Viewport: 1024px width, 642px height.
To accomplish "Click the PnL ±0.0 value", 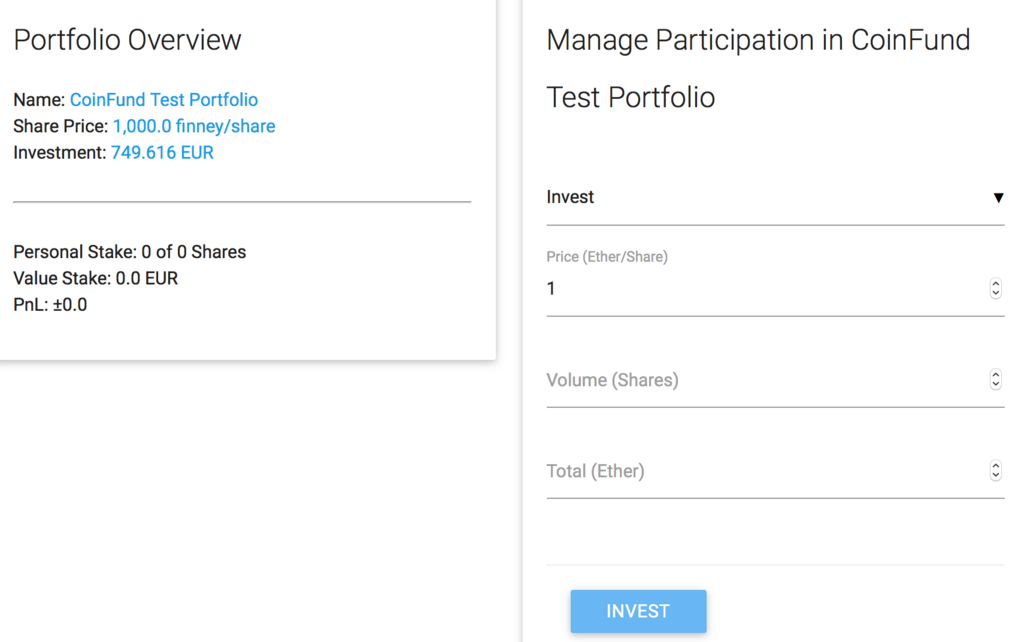I will (69, 305).
